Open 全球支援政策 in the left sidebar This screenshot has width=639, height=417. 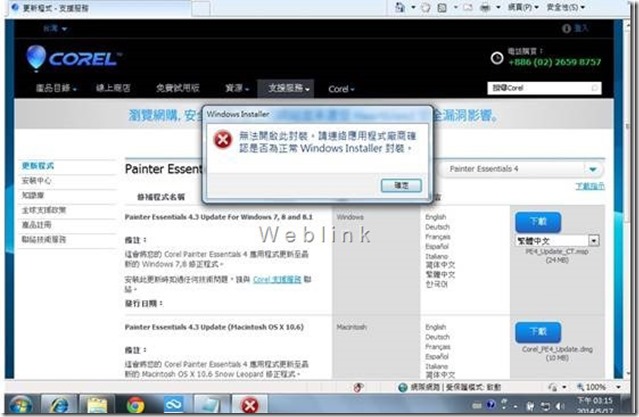pyautogui.click(x=44, y=210)
